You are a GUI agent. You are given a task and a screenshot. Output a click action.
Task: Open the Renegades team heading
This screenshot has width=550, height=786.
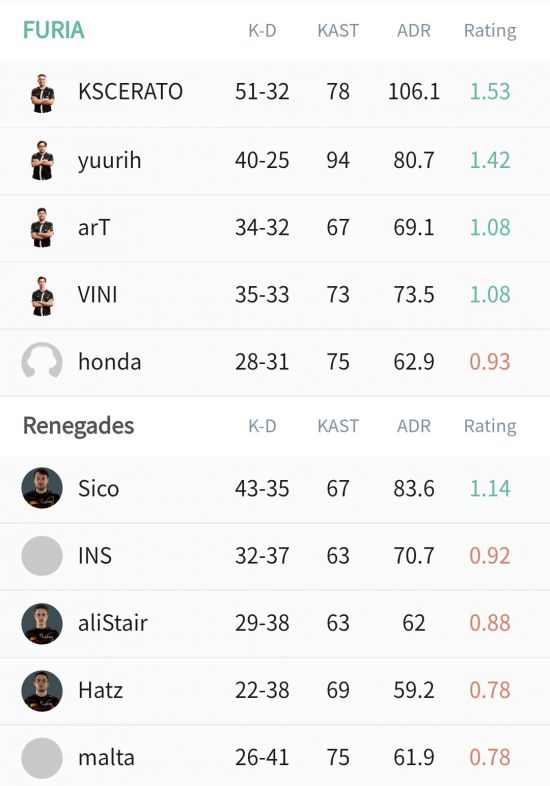[79, 426]
